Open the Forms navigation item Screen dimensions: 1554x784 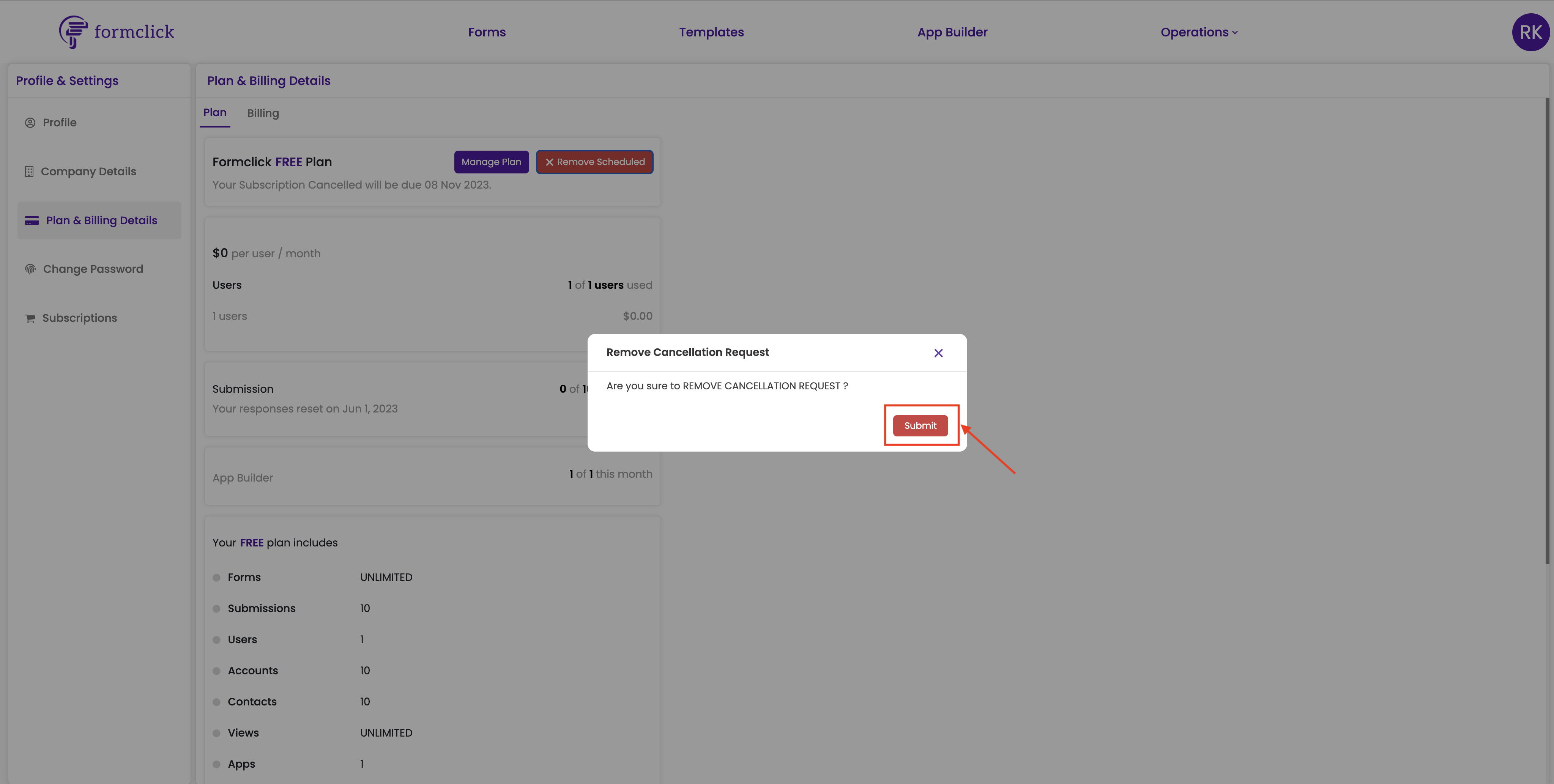coord(487,32)
